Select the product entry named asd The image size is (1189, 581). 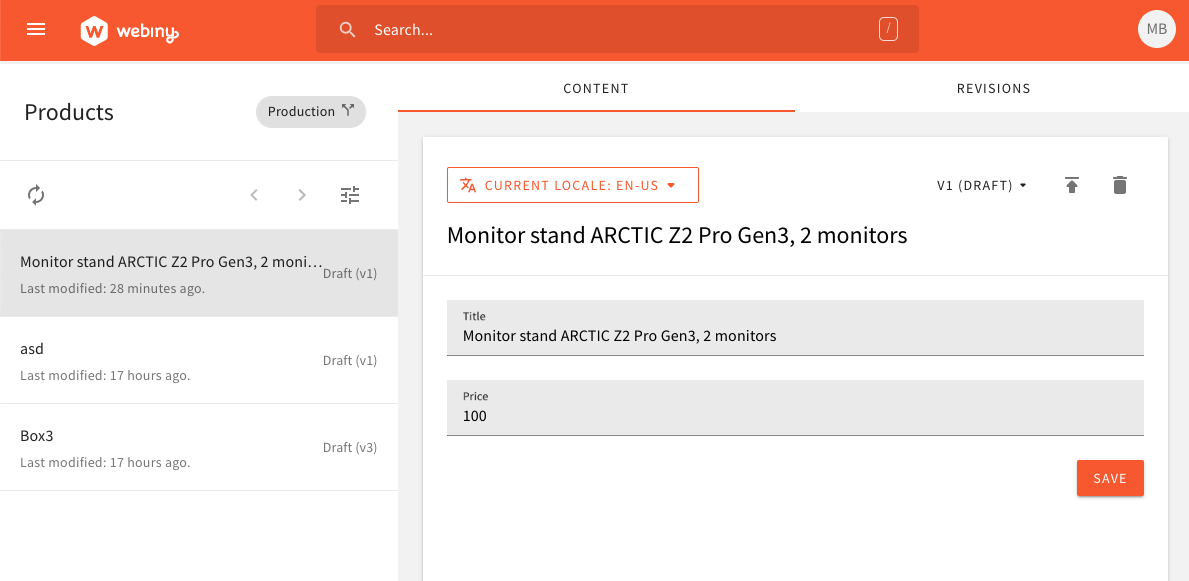[150, 360]
